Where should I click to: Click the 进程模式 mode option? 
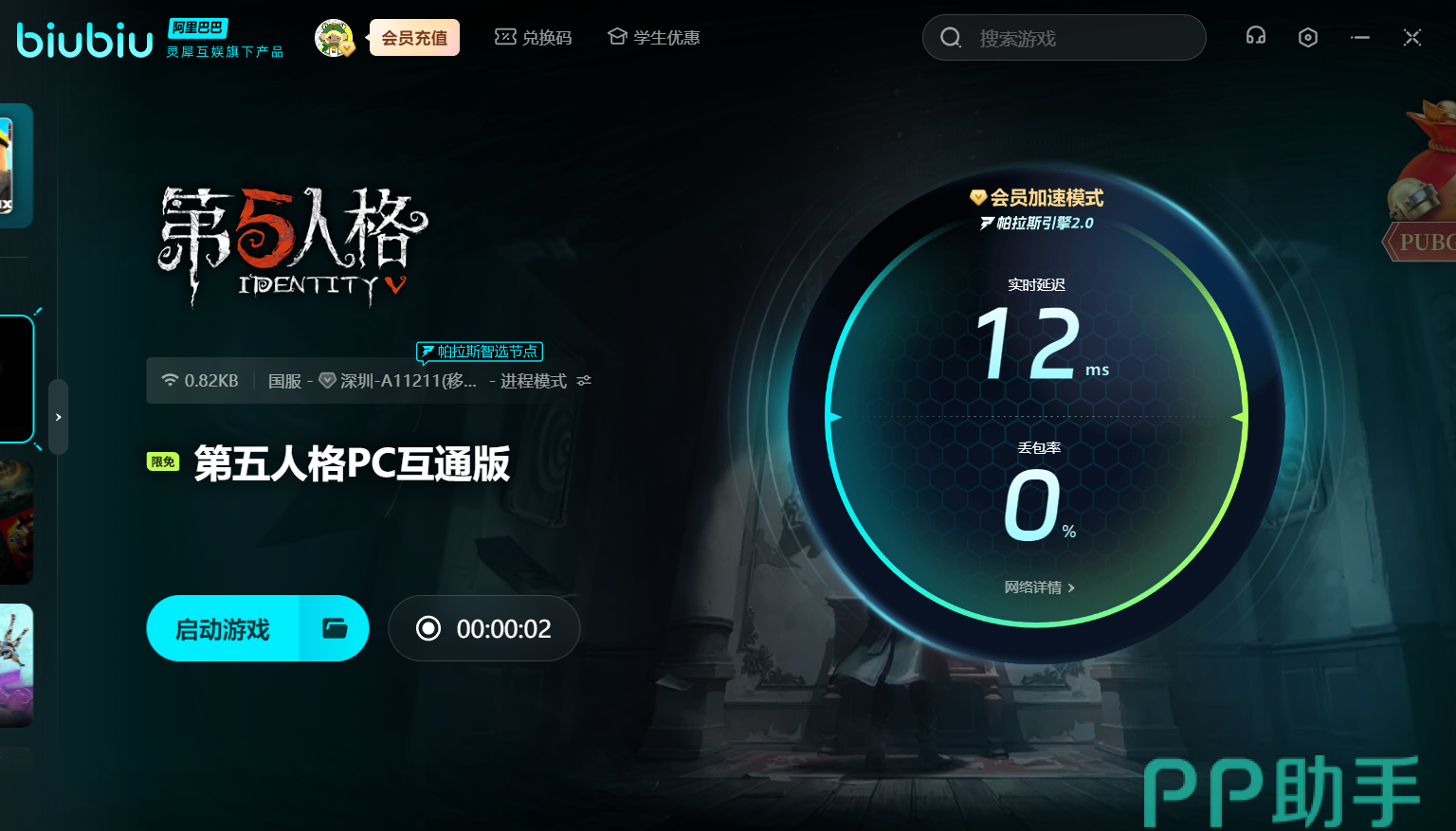tap(534, 381)
